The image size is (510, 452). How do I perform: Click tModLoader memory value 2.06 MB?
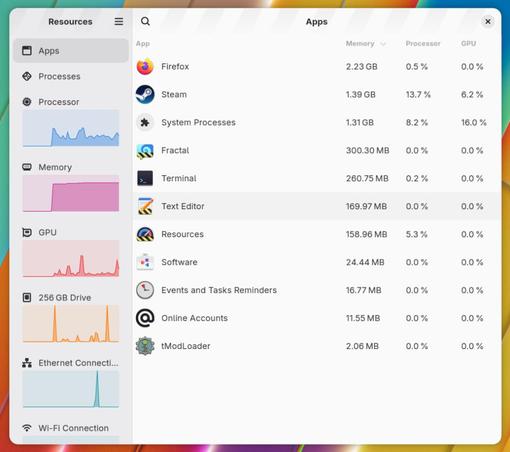tap(362, 346)
